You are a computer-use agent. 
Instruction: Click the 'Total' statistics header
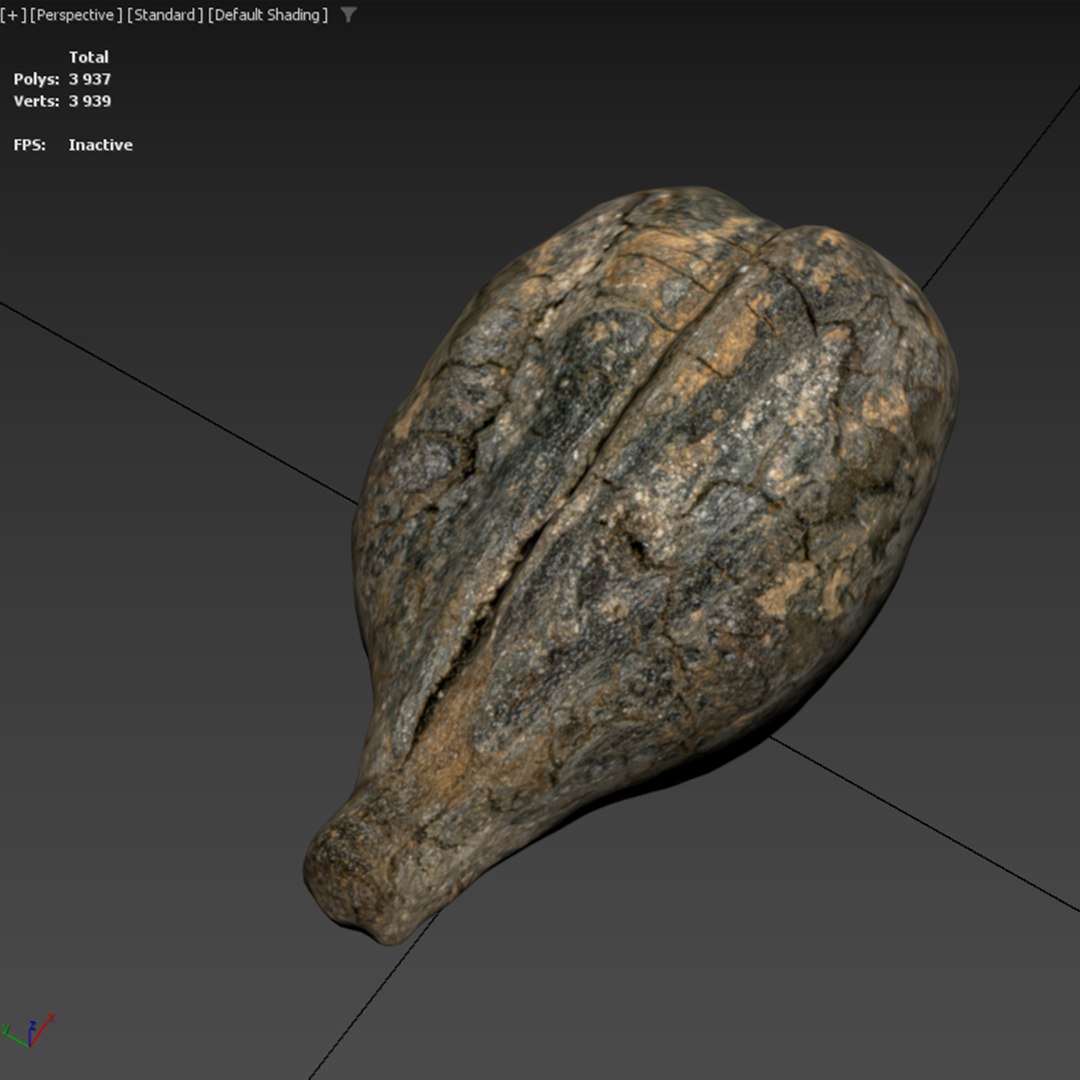click(x=89, y=57)
